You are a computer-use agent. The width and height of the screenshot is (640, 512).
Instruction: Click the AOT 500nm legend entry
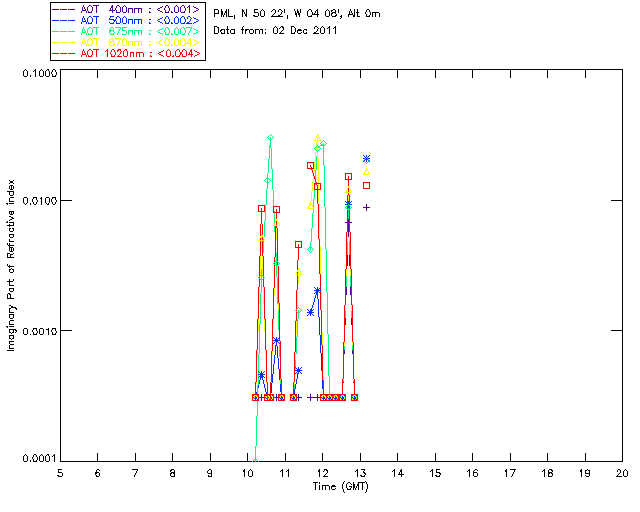pyautogui.click(x=128, y=20)
